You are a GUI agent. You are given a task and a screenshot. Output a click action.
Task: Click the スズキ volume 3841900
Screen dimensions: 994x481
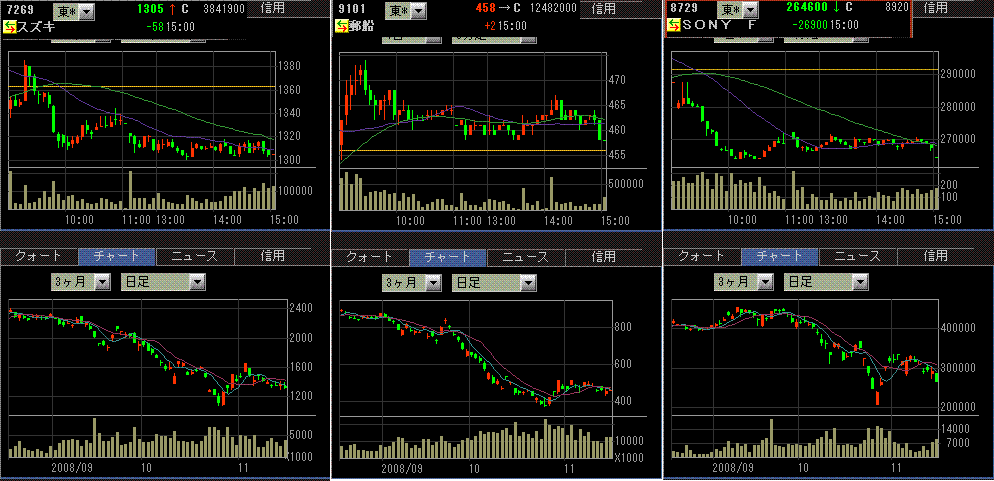point(224,10)
